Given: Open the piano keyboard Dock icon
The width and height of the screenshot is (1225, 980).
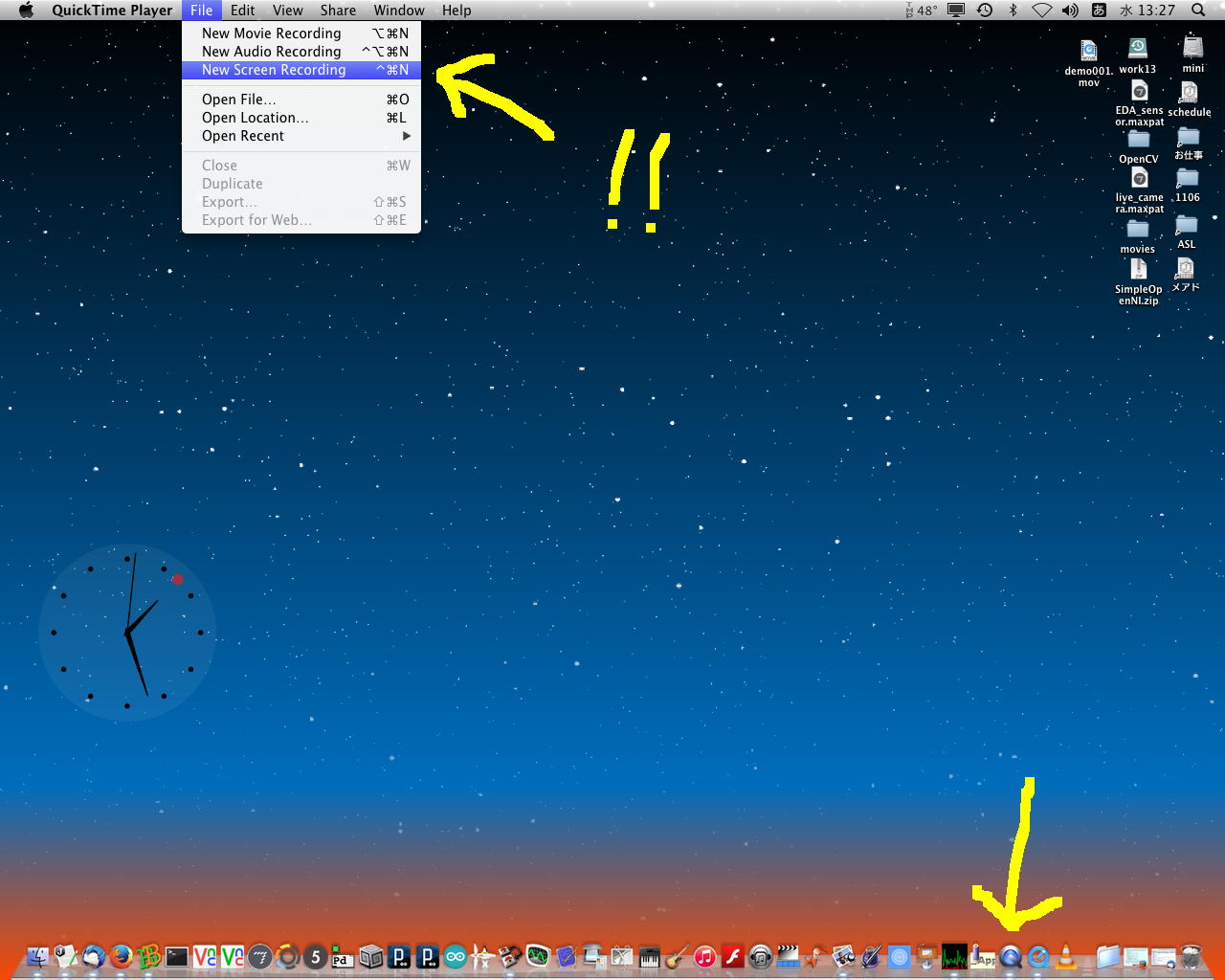Looking at the screenshot, I should pyautogui.click(x=649, y=956).
